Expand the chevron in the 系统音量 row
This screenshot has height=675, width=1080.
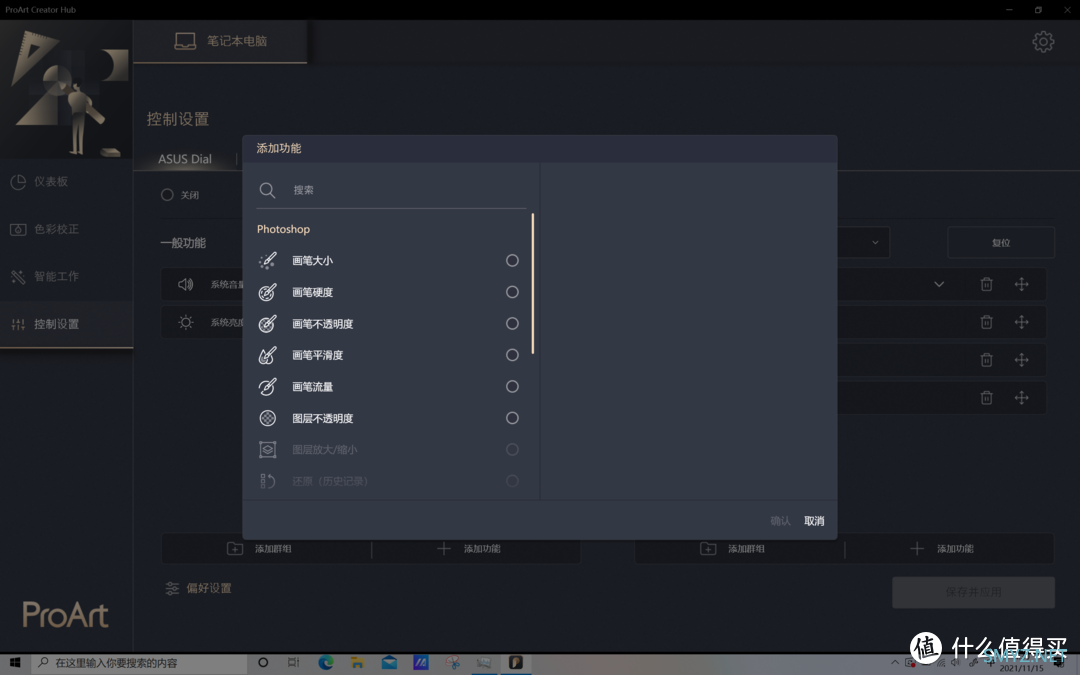939,284
